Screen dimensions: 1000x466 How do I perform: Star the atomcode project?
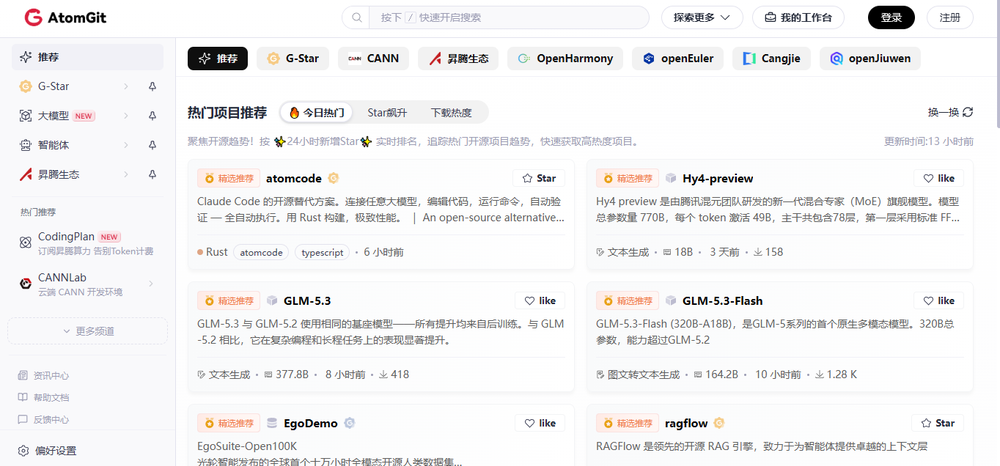tap(538, 178)
